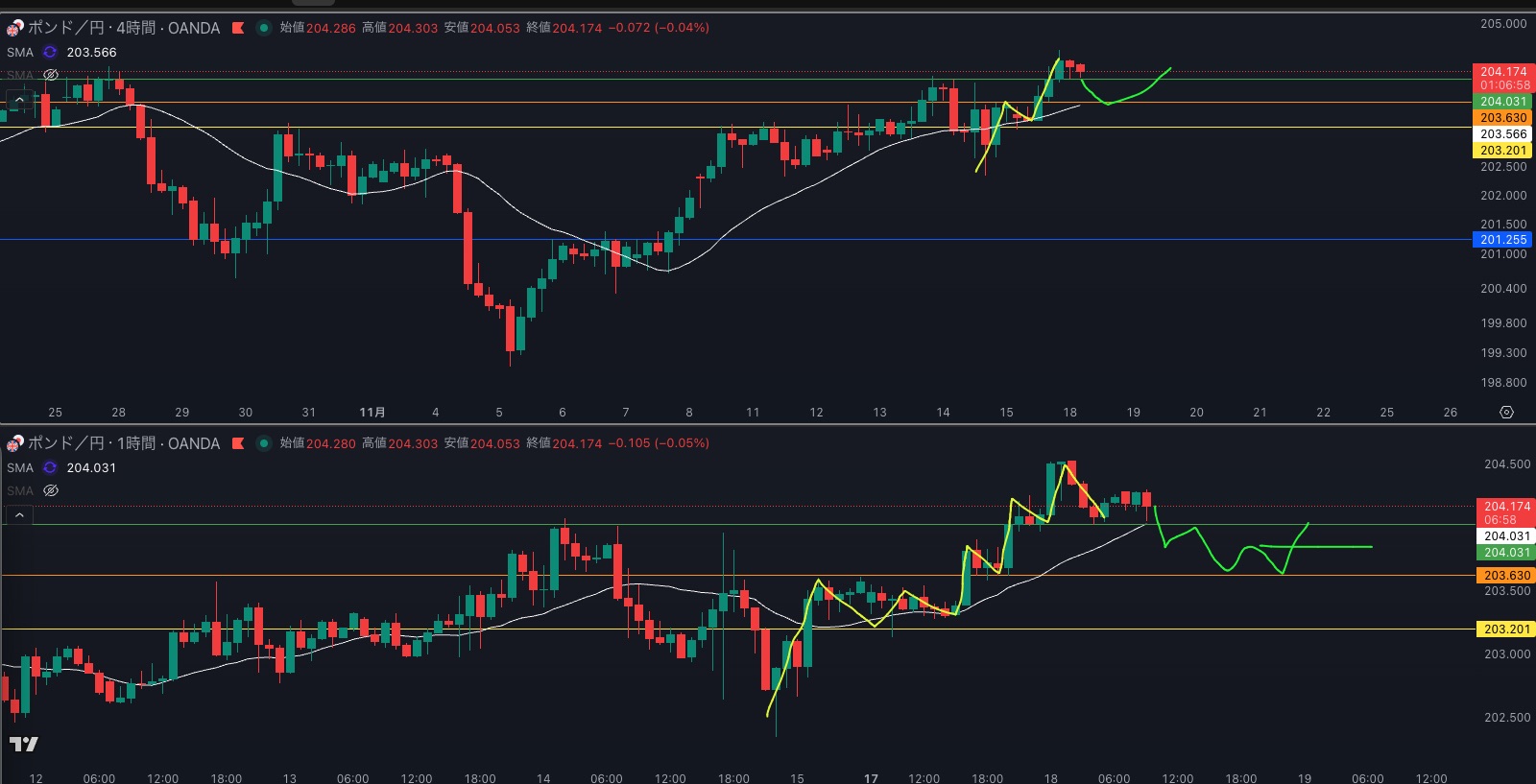
Task: Click the purple SMA refresh icon on 1-hour chart
Action: coord(50,468)
